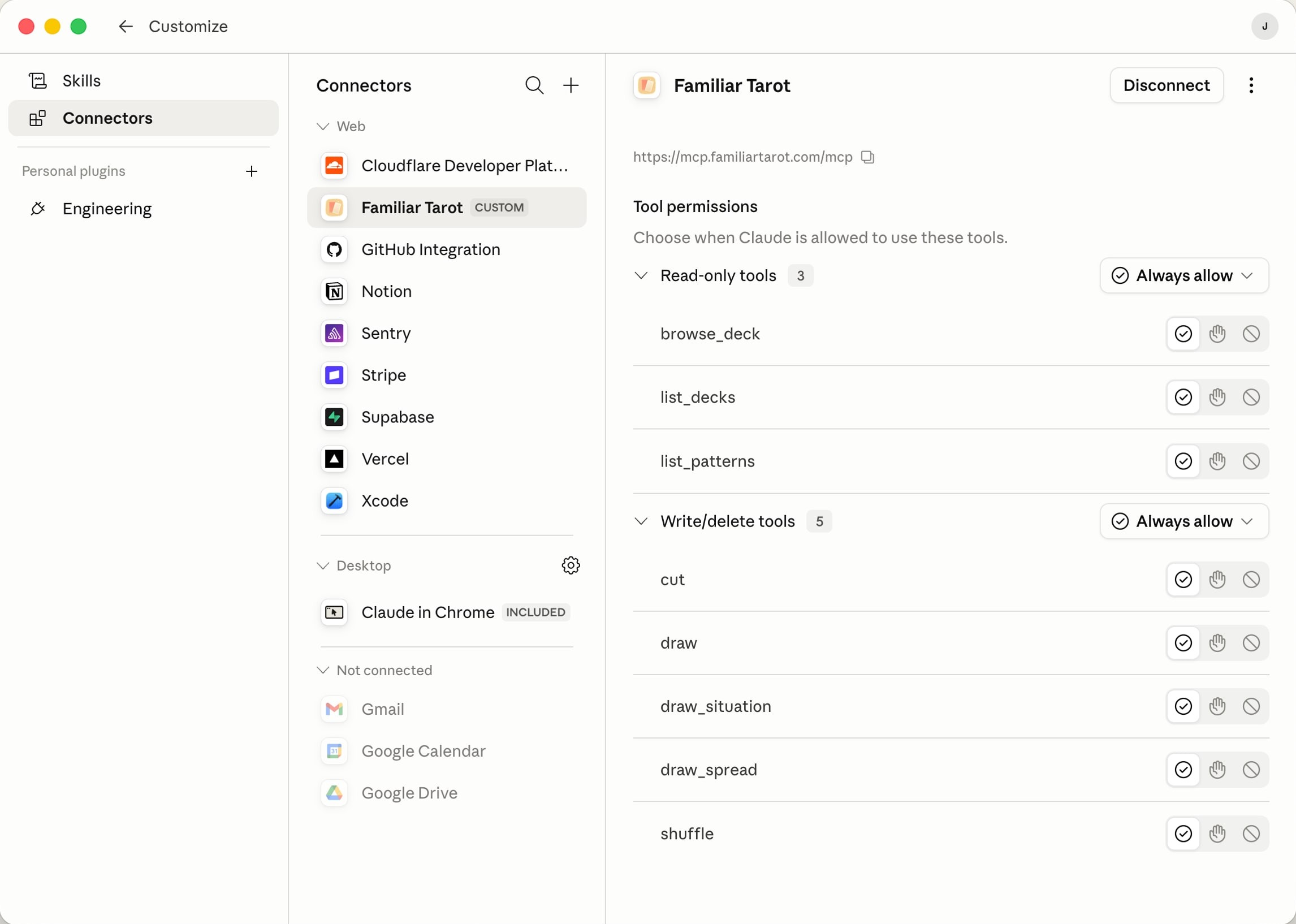Viewport: 1296px width, 924px height.
Task: Open the Google Drive connector entry
Action: click(447, 793)
